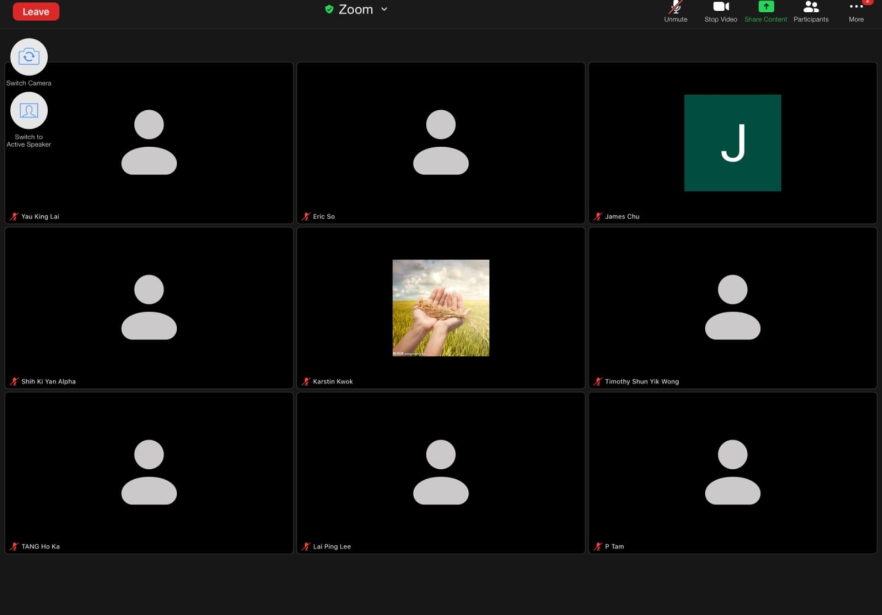Select Yau King Lai's video tile avatar

click(x=149, y=142)
